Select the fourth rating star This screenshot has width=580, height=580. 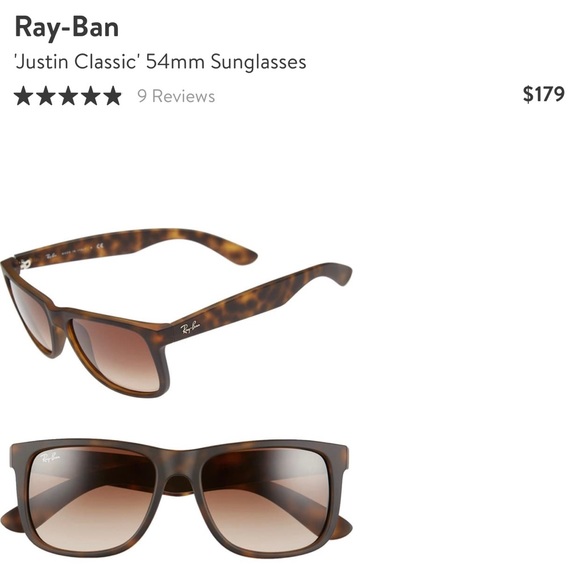coord(90,96)
